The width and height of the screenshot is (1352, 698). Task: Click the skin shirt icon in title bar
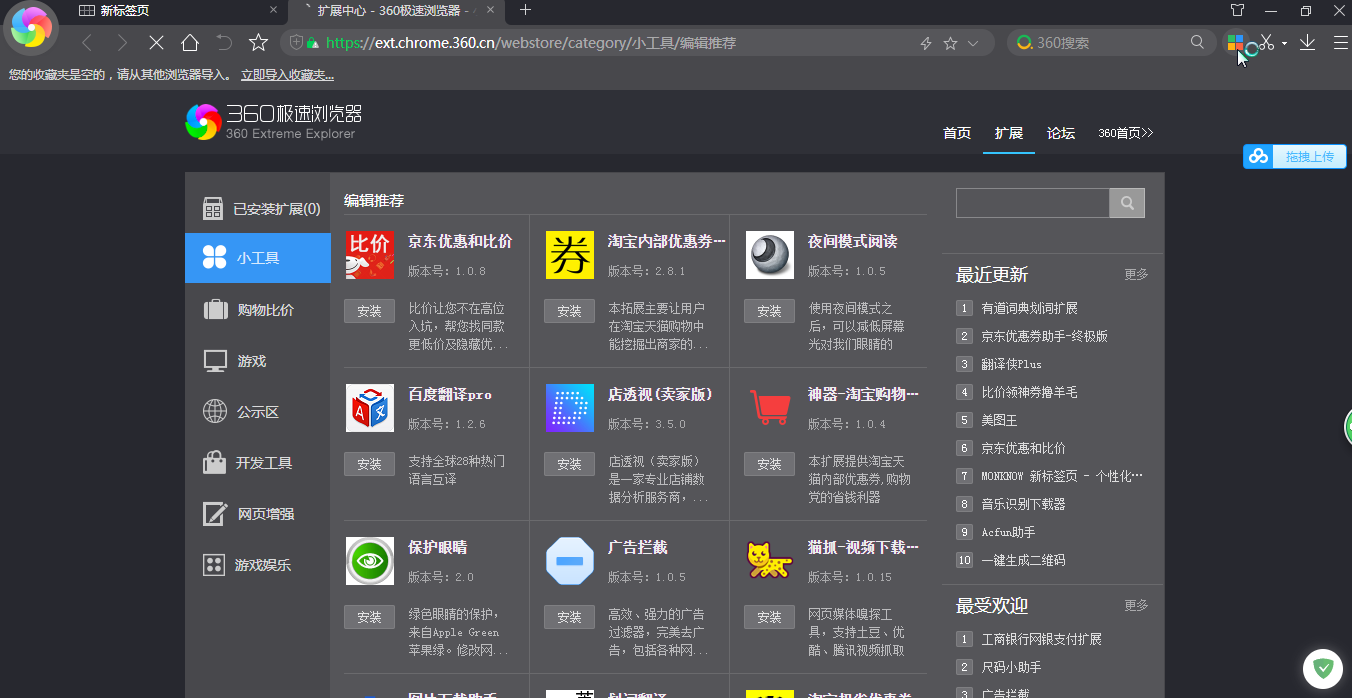click(1237, 10)
